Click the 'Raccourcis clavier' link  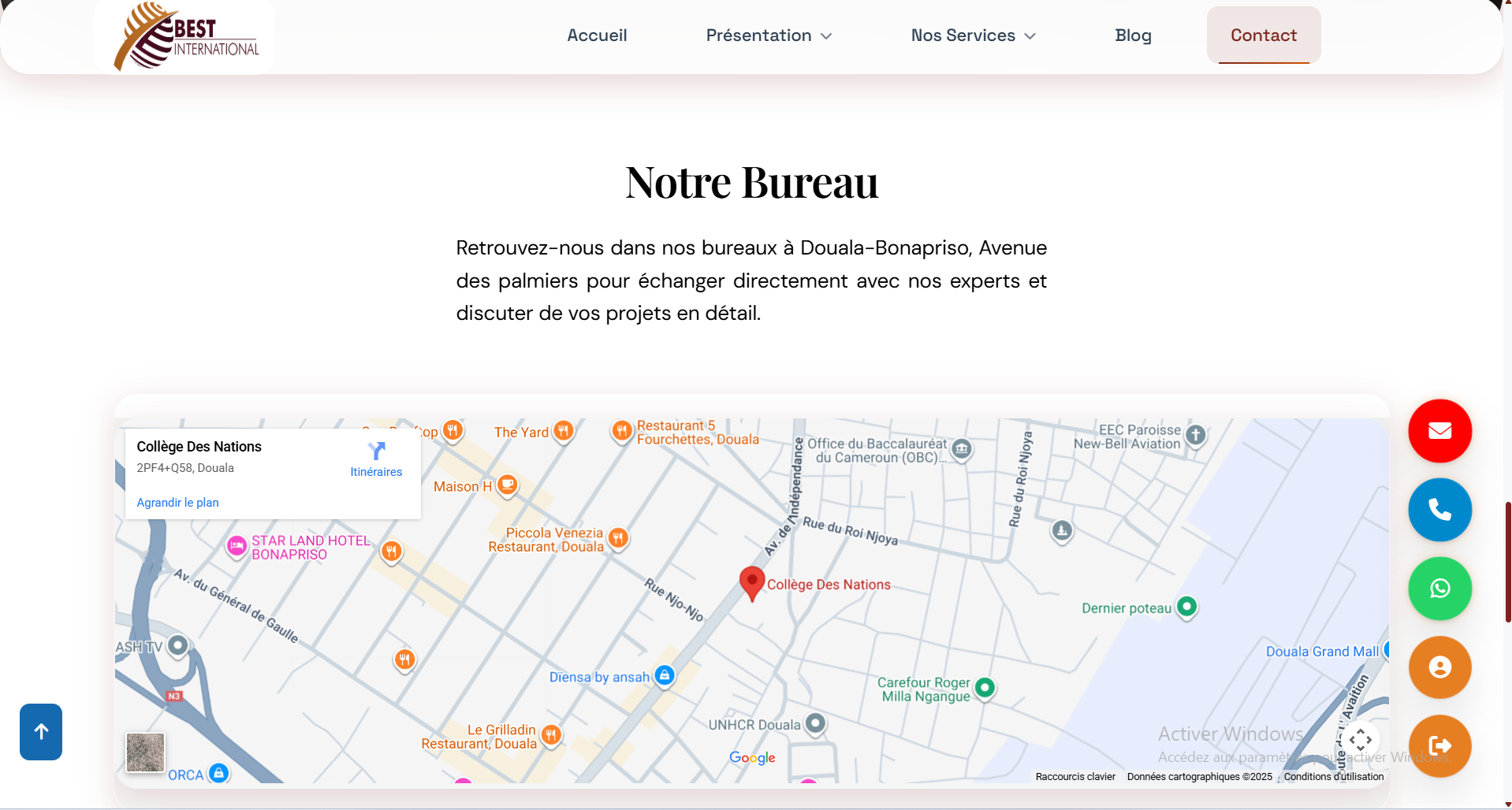coord(1075,777)
